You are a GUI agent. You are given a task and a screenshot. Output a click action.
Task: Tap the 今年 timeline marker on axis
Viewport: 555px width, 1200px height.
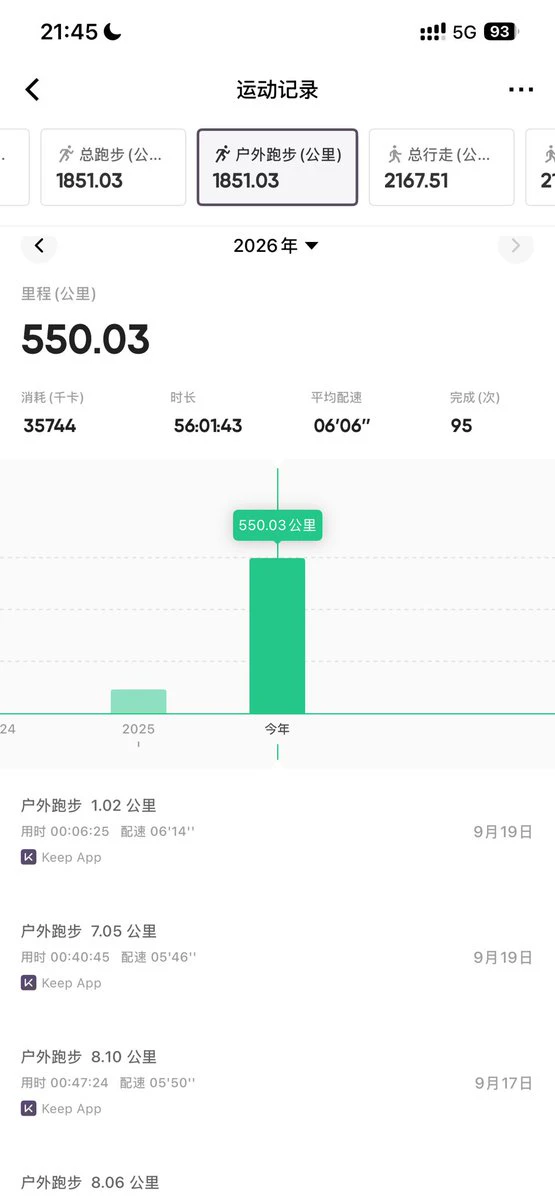pos(277,729)
